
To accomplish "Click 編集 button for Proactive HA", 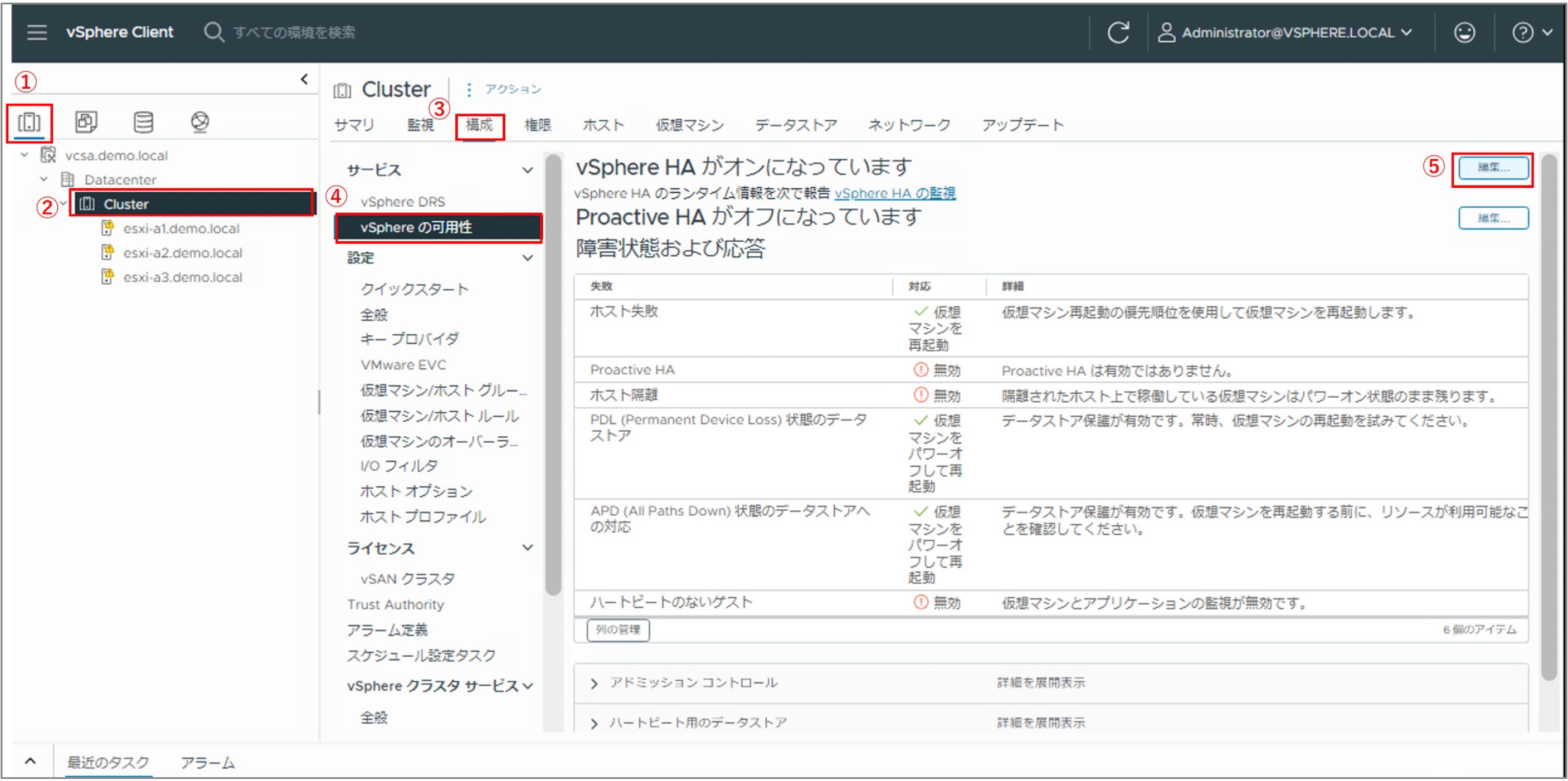I will (1493, 218).
